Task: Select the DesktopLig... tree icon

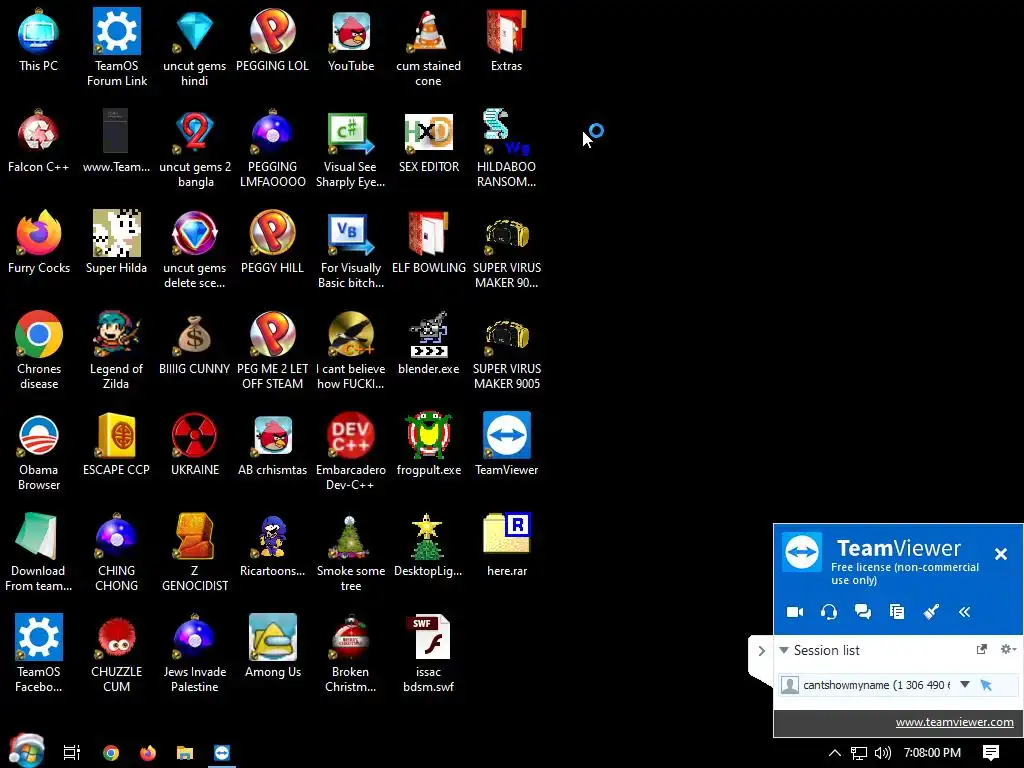Action: pyautogui.click(x=428, y=545)
